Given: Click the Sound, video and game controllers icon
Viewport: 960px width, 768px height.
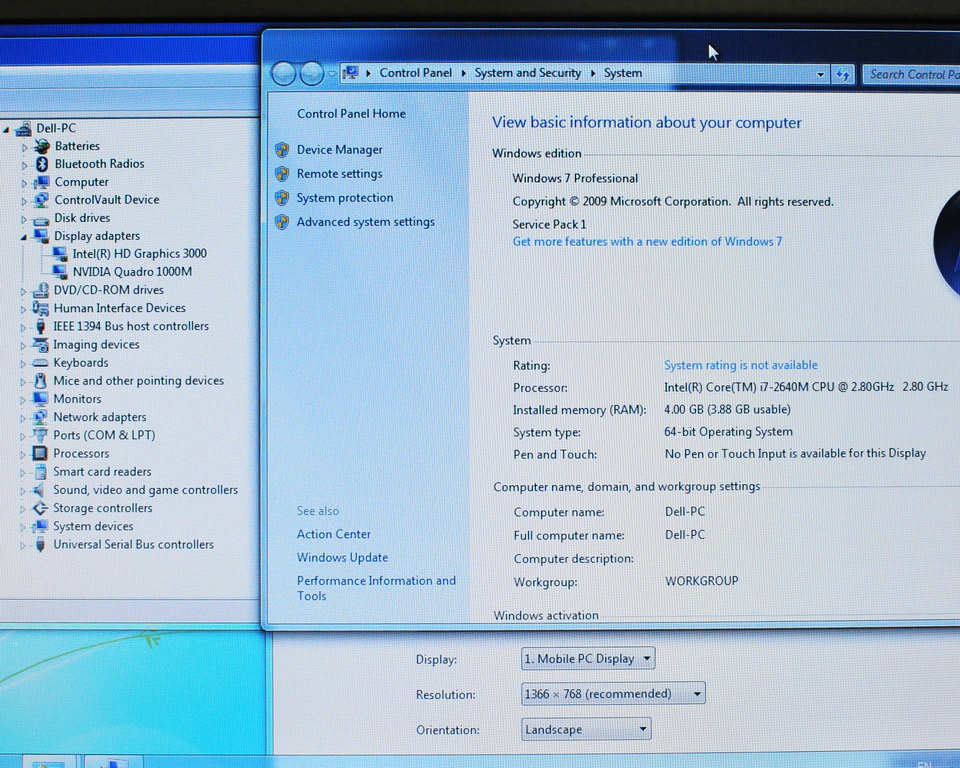Looking at the screenshot, I should [x=40, y=490].
